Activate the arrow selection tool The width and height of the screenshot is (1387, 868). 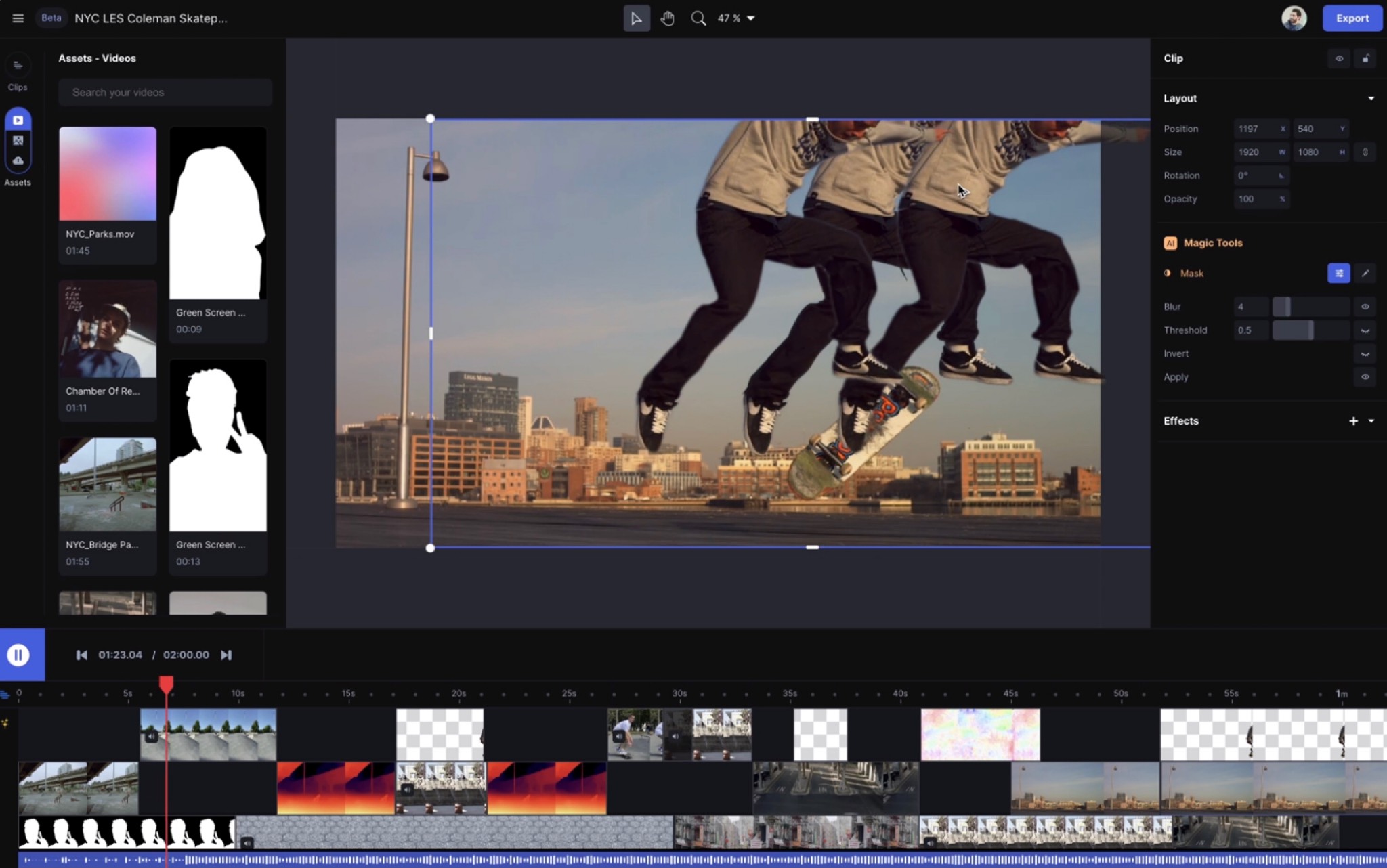pyautogui.click(x=636, y=18)
